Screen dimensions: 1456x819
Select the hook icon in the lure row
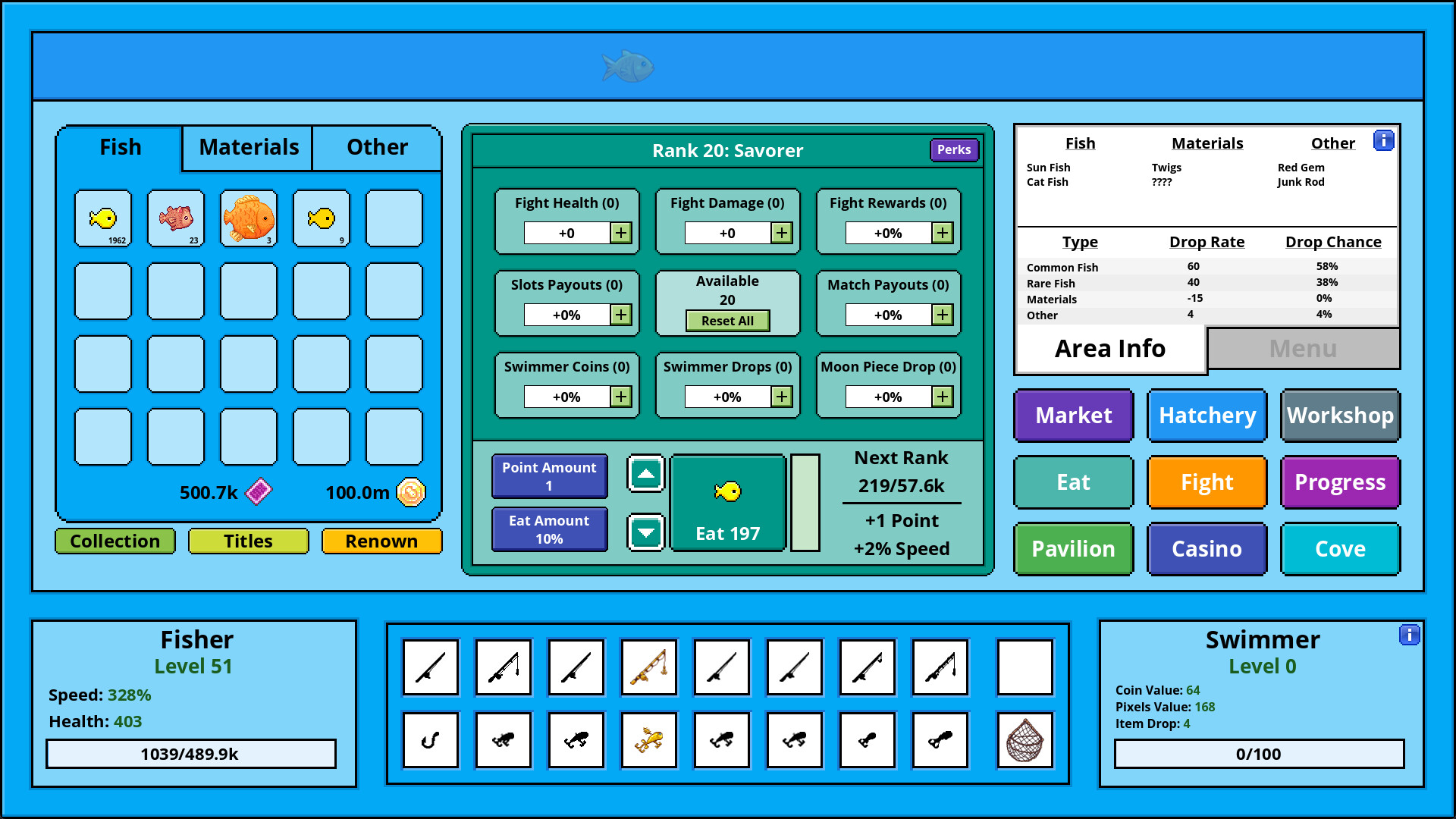(x=430, y=739)
